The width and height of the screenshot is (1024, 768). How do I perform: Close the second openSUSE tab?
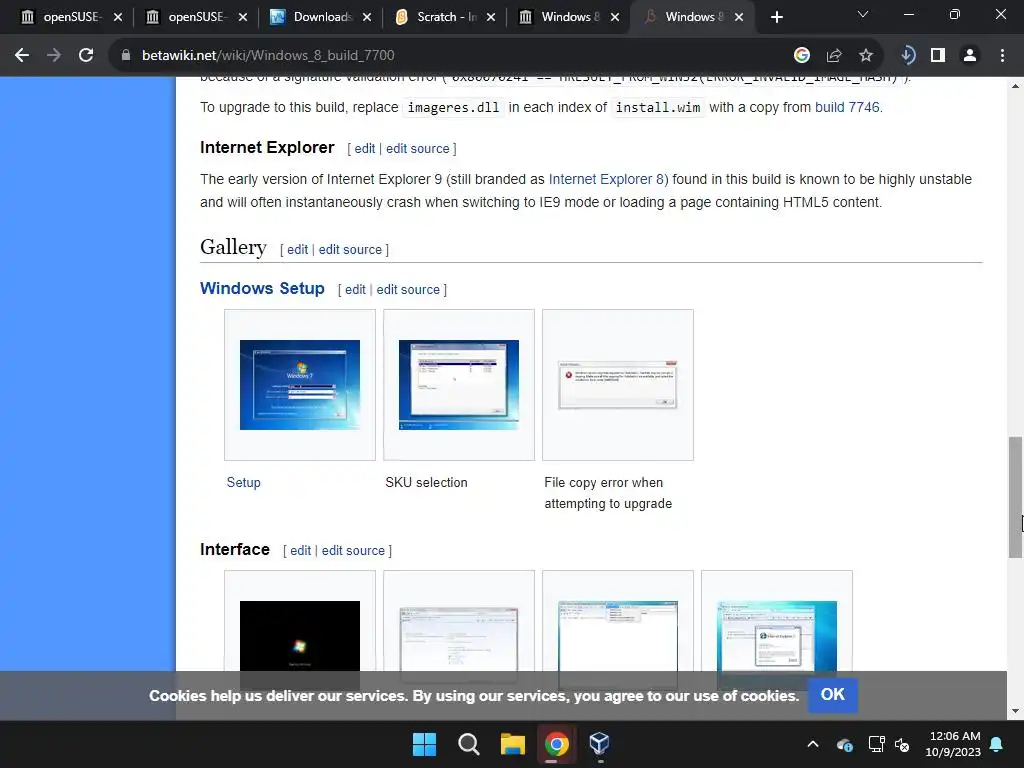click(243, 17)
